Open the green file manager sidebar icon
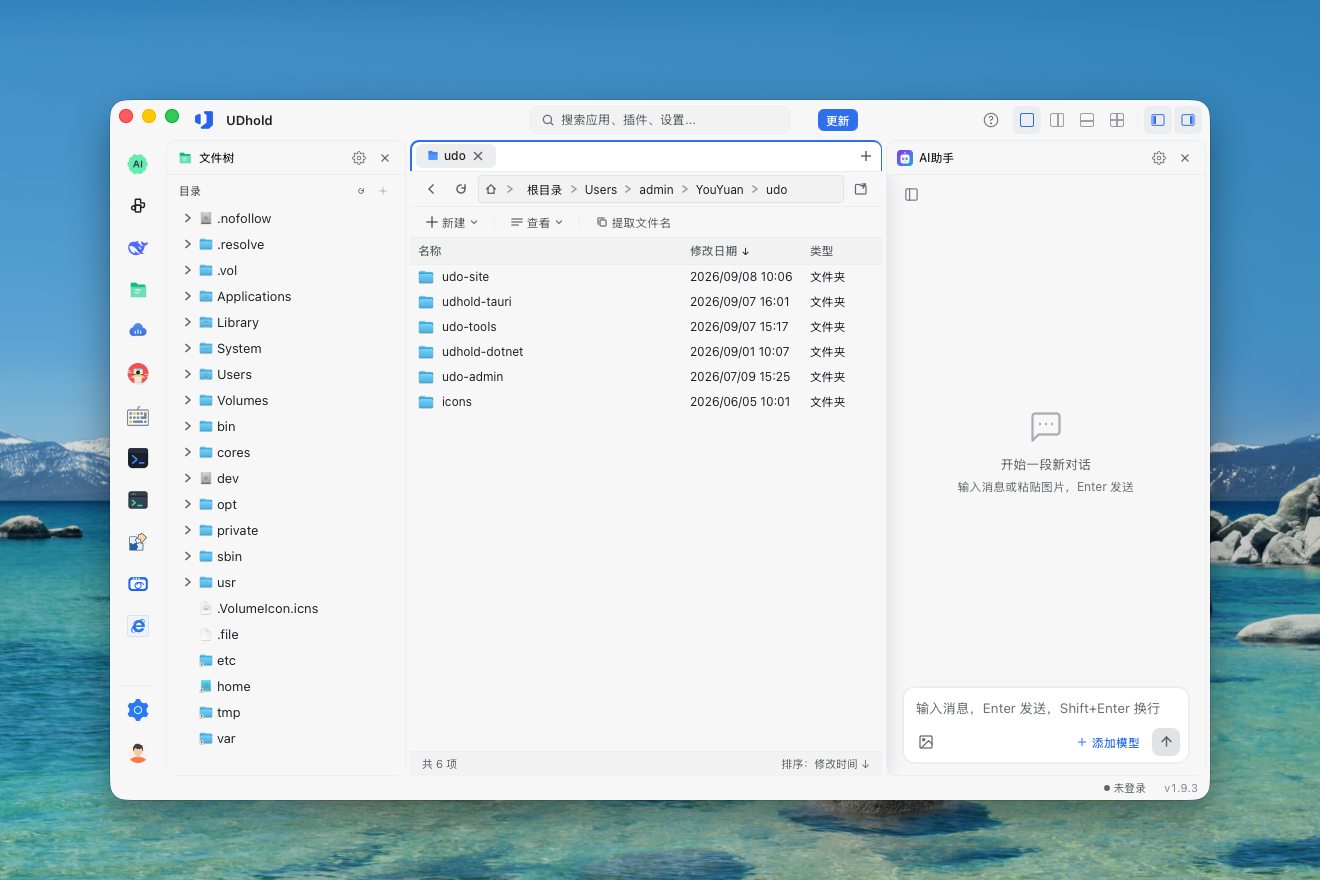 tap(138, 290)
